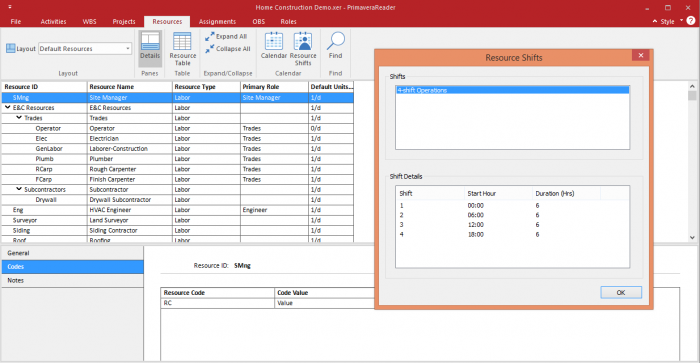
Task: Close the Resource Shifts dialog
Action: (641, 55)
